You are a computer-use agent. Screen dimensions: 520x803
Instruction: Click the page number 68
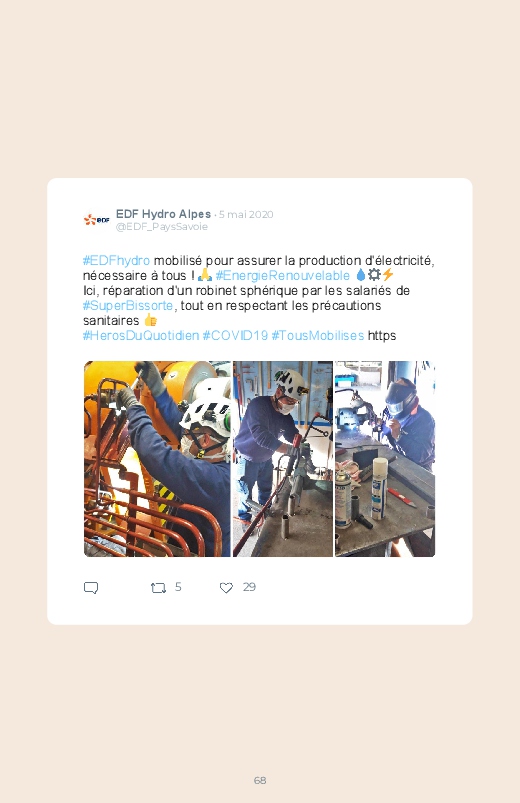coord(260,780)
